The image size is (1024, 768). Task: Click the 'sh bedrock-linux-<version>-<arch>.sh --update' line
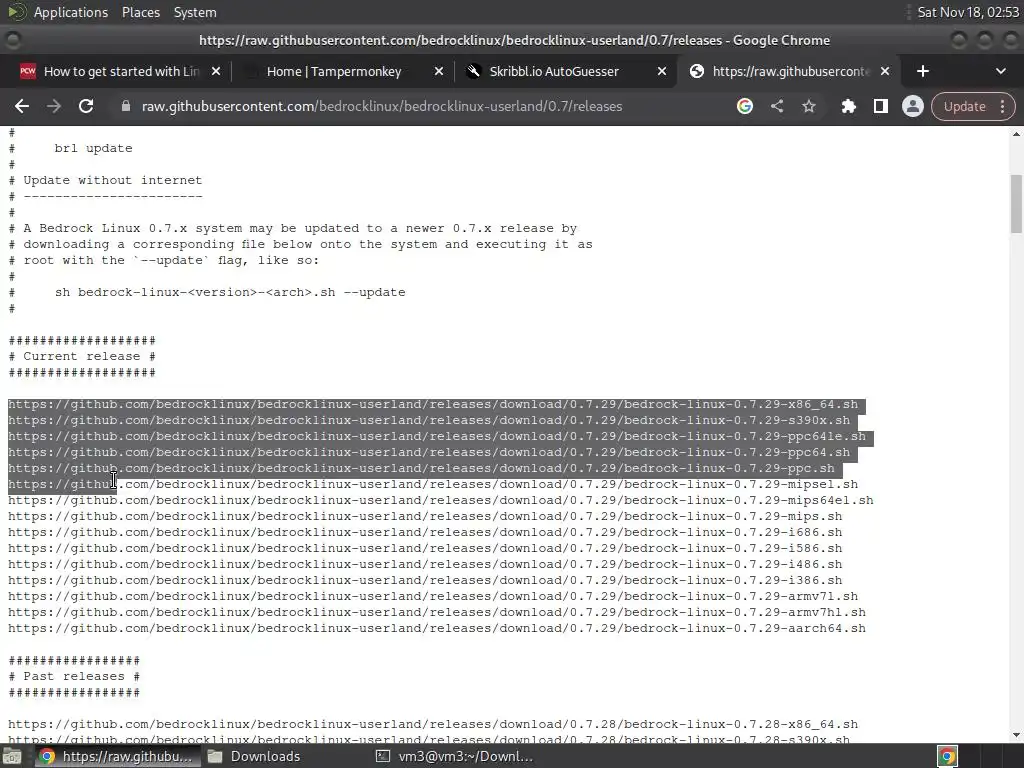pos(230,293)
